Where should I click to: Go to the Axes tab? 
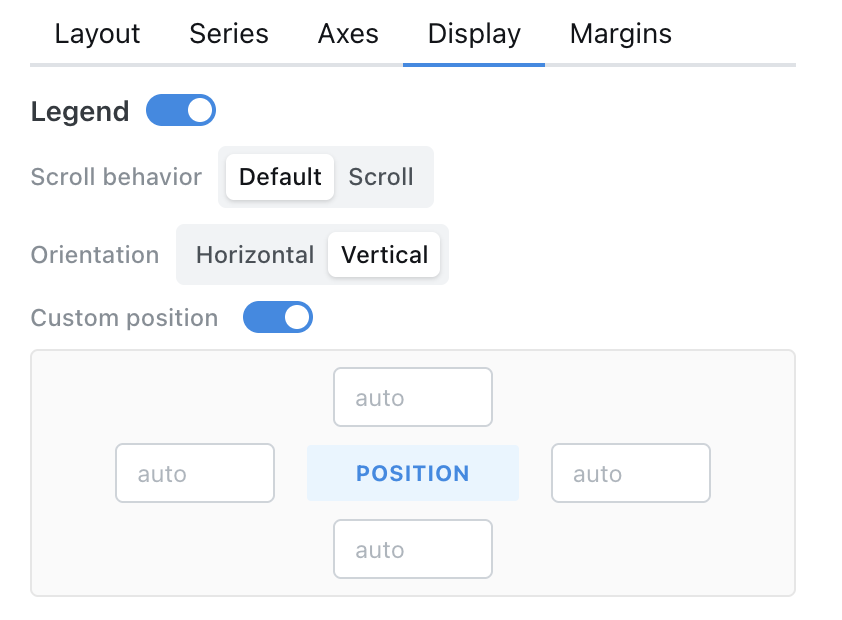348,34
